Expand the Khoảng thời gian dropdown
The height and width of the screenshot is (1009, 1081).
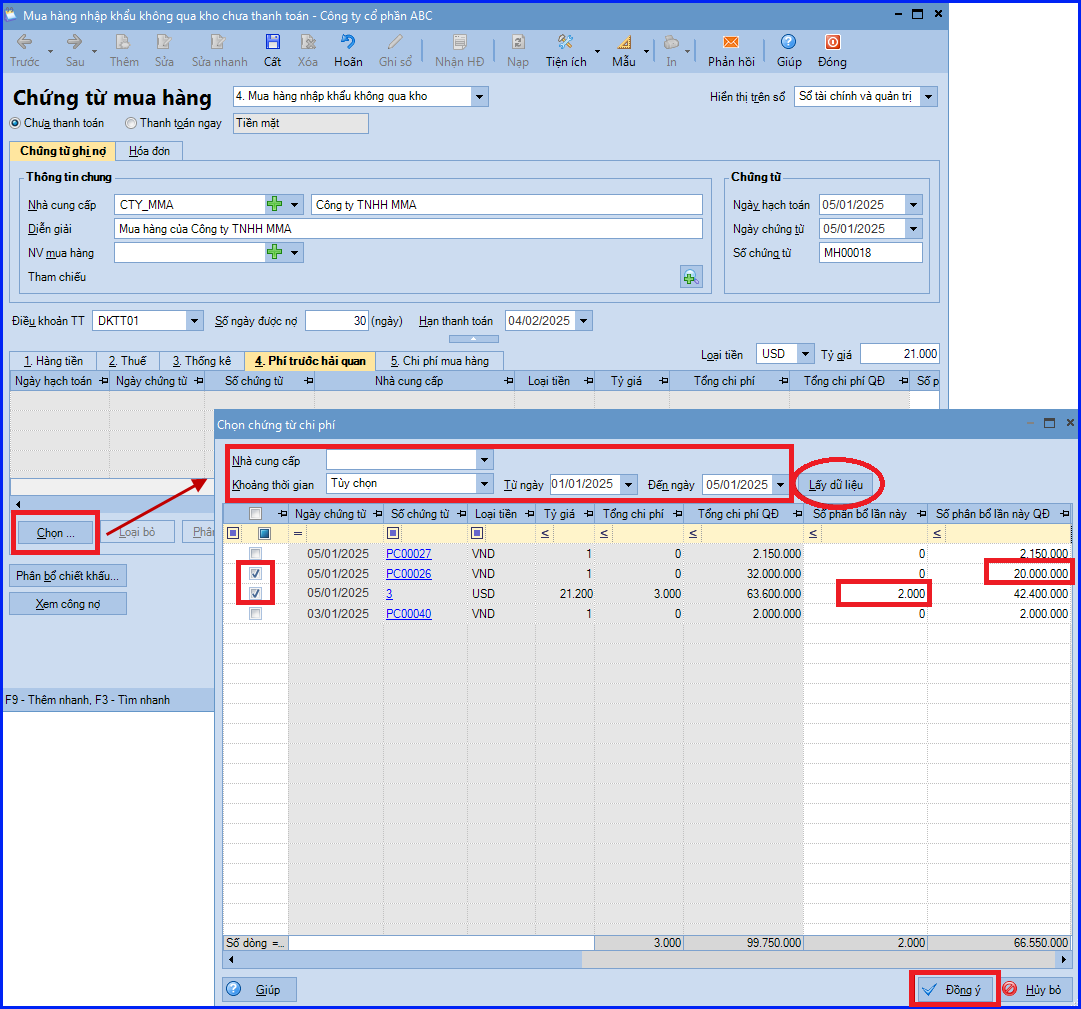pos(485,484)
